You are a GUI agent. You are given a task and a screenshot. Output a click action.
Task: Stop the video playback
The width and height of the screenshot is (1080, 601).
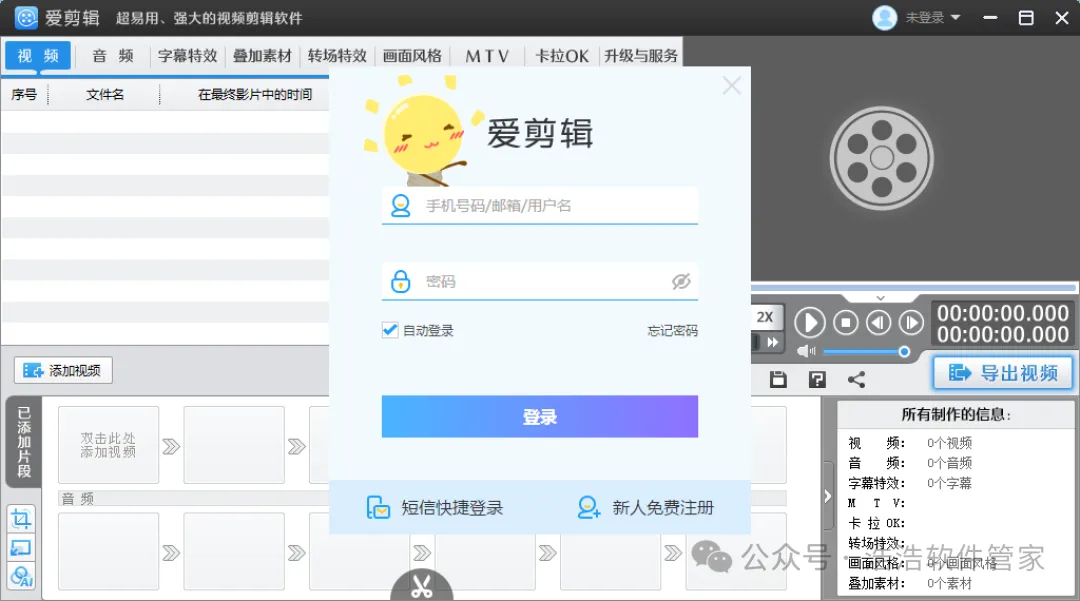846,322
